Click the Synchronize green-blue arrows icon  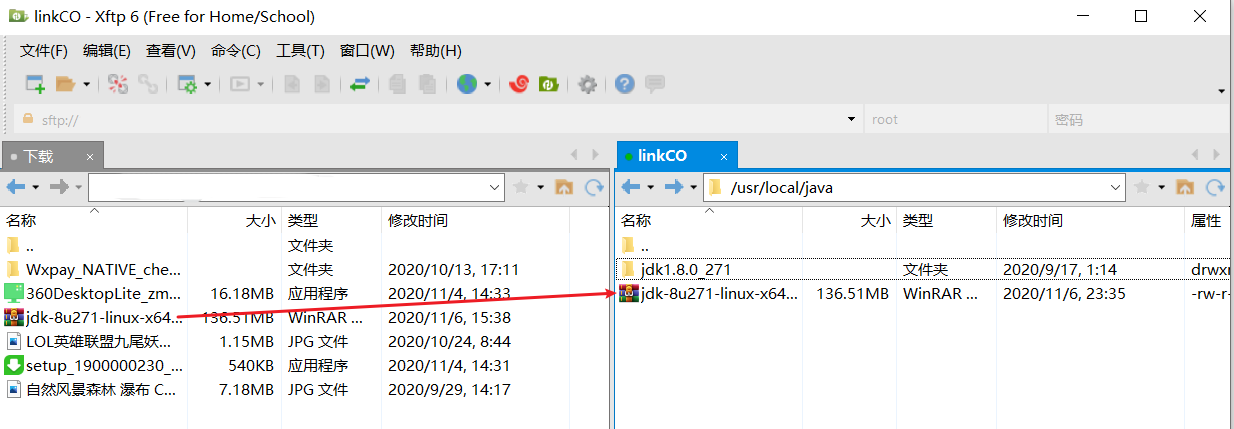[x=361, y=84]
